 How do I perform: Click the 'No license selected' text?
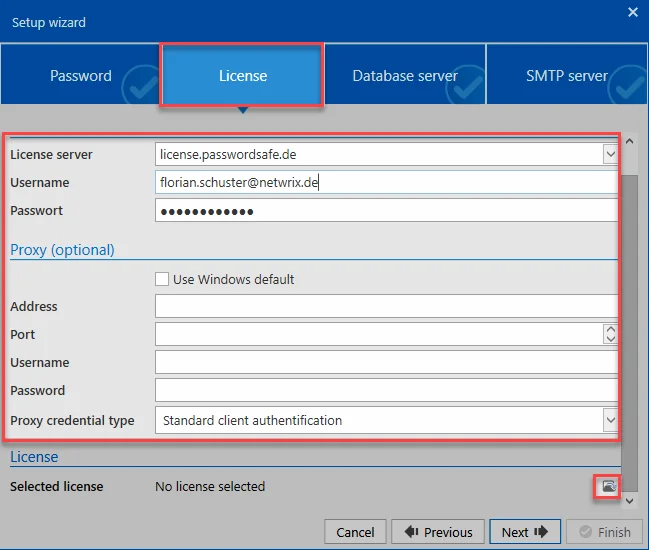tap(210, 486)
